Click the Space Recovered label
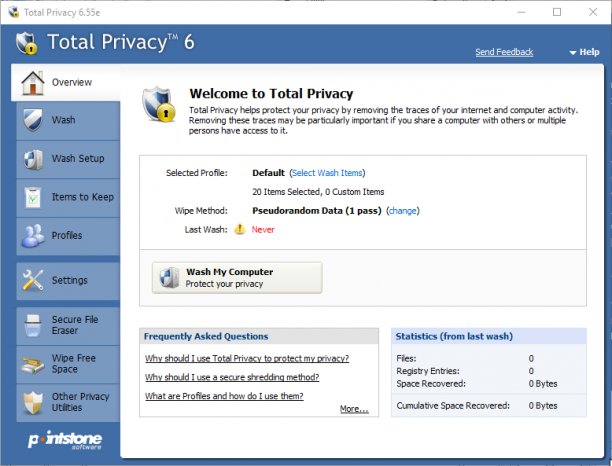Viewport: 612px width, 466px height. 431,384
